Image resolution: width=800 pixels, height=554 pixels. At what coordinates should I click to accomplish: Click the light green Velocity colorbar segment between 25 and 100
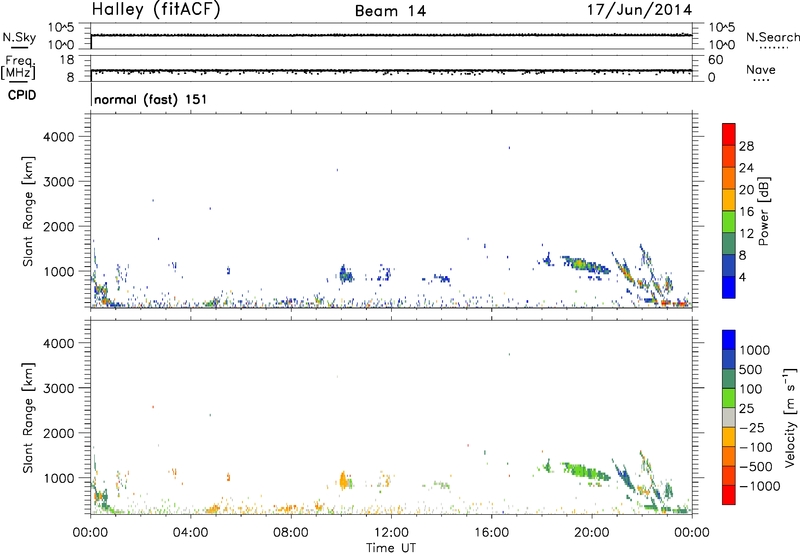(x=729, y=397)
